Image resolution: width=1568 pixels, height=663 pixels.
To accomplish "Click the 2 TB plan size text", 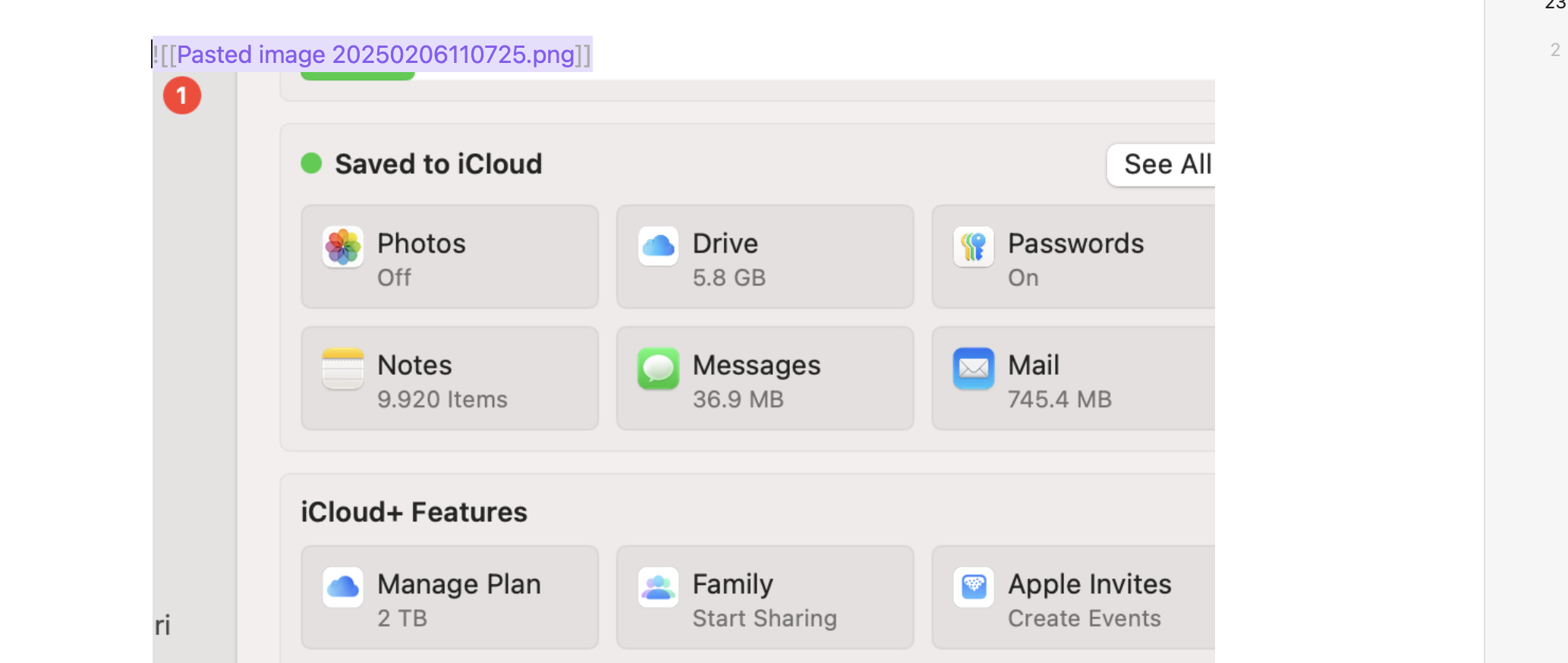I will click(402, 618).
